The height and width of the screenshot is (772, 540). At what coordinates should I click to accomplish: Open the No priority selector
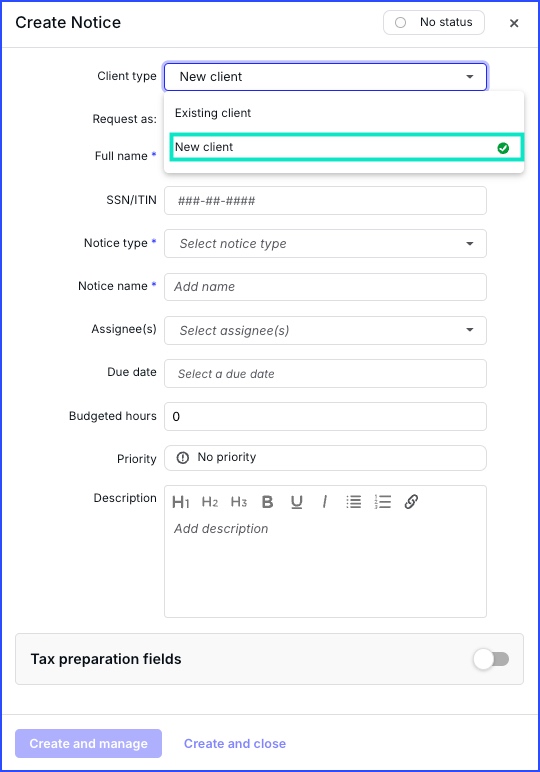tap(325, 458)
